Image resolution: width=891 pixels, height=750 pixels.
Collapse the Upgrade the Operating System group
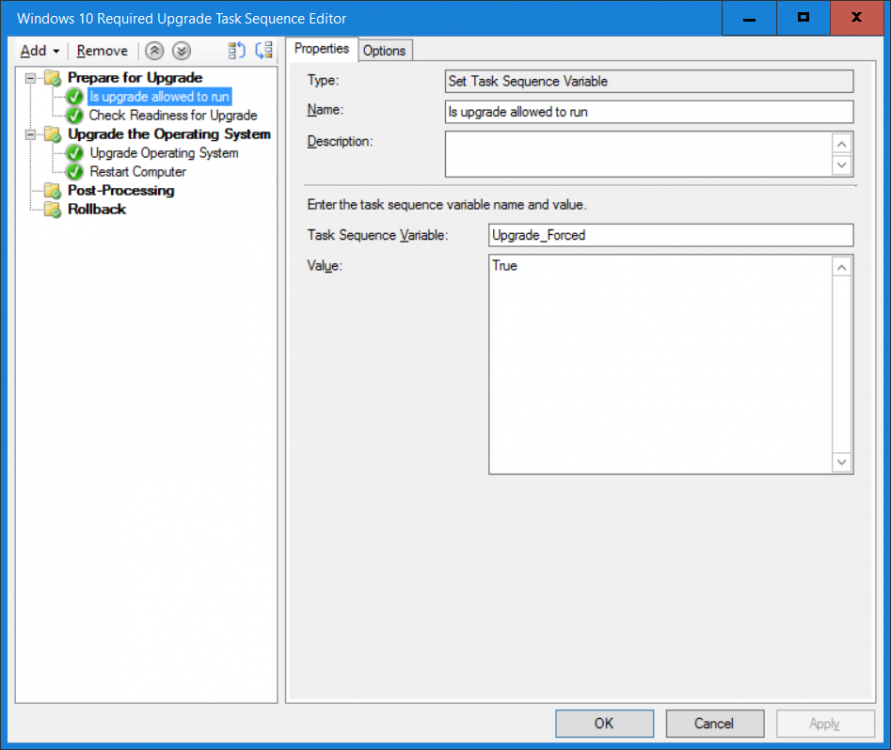coord(30,135)
